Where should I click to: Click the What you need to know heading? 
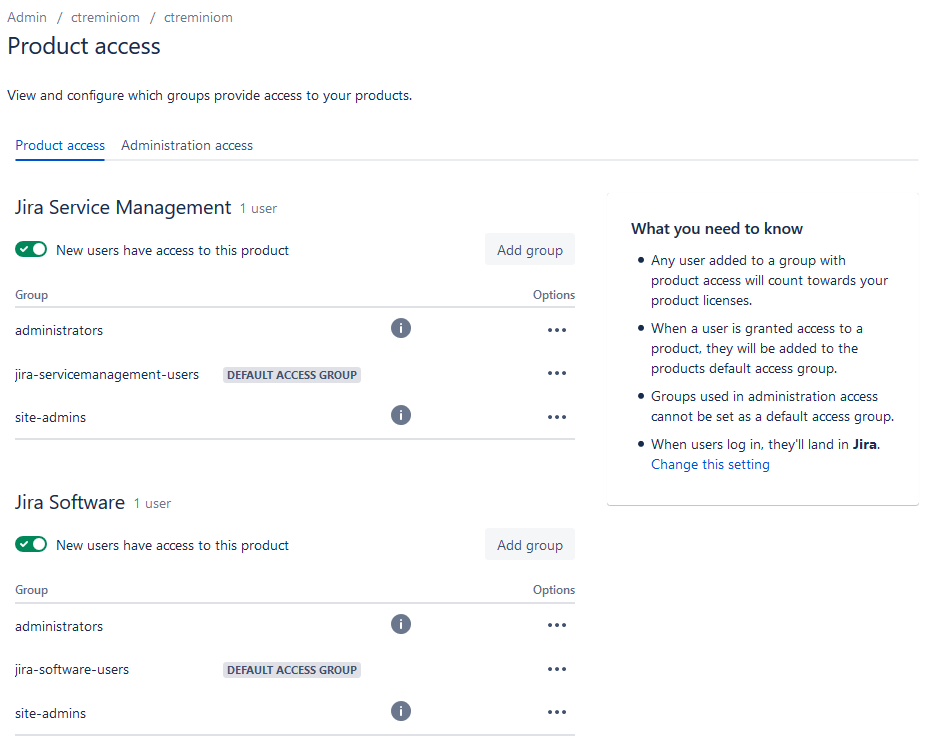(x=717, y=229)
